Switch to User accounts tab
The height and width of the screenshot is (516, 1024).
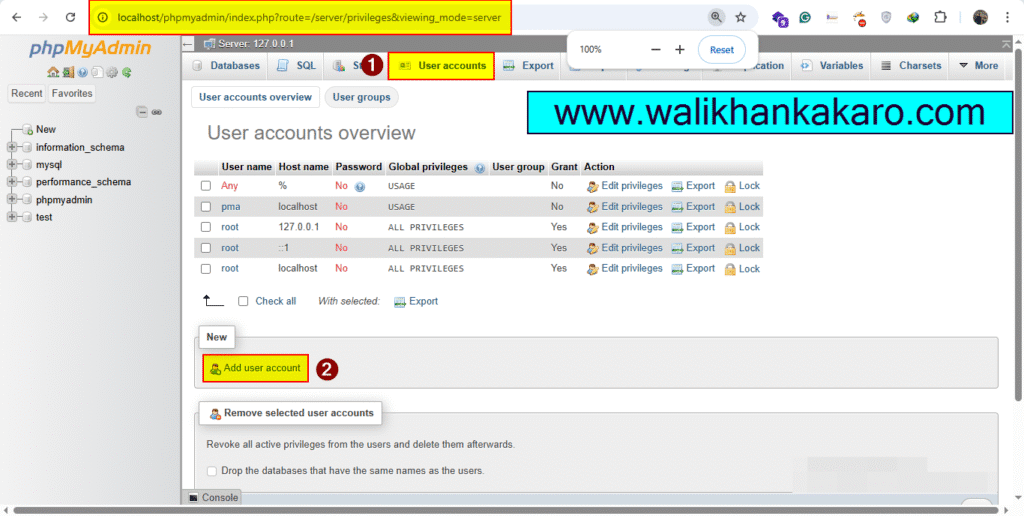coord(441,66)
